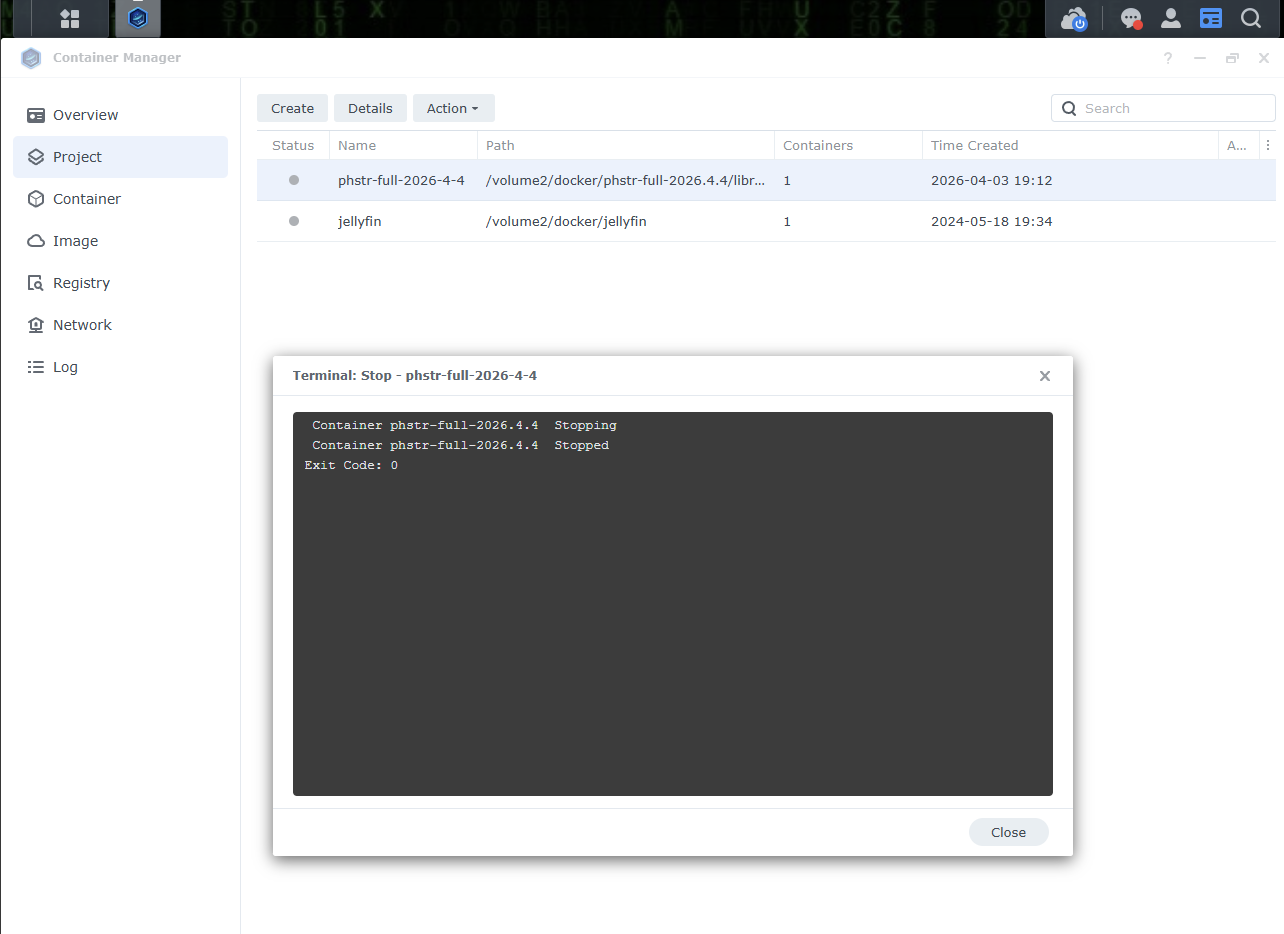Image resolution: width=1284 pixels, height=934 pixels.
Task: Go to the Overview section
Action: [85, 115]
